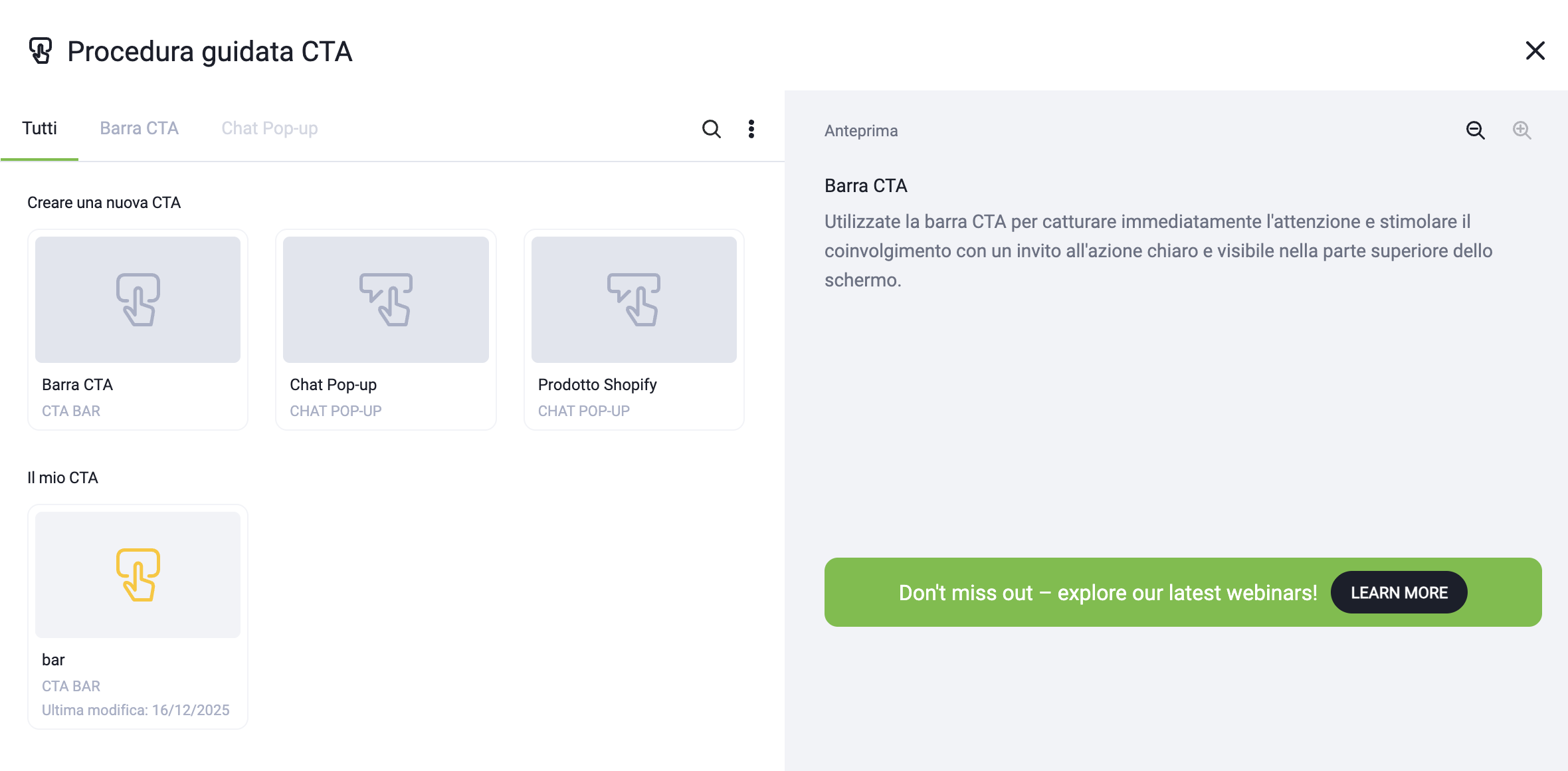Click the search magnifier icon

click(711, 129)
